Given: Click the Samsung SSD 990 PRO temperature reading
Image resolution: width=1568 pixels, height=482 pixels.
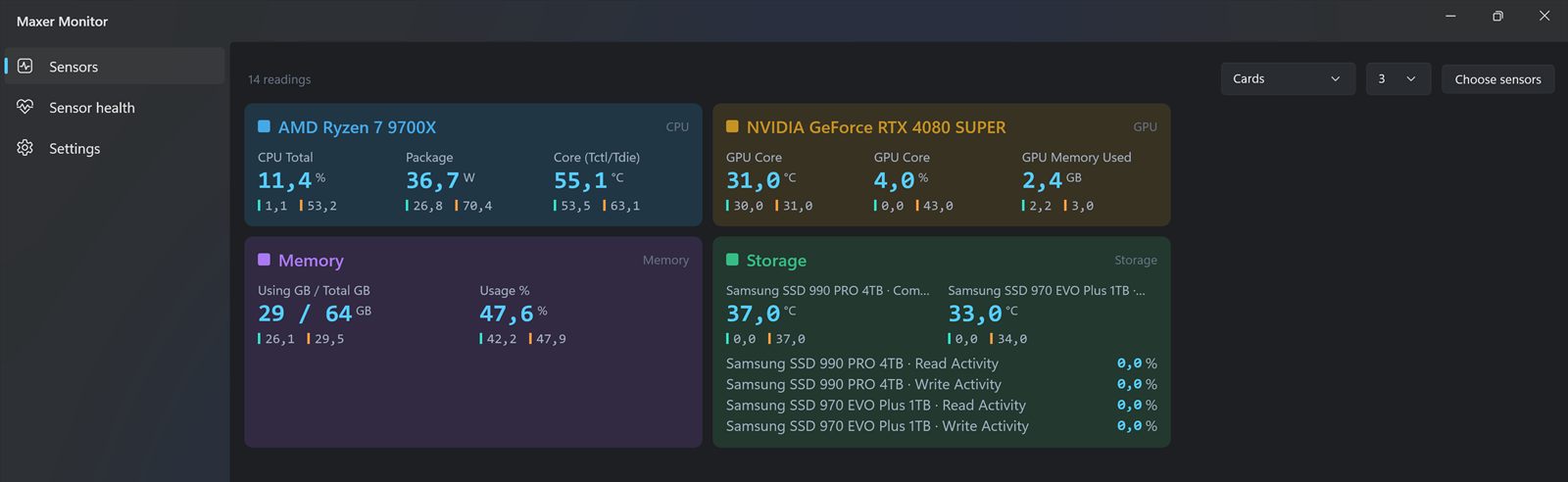Looking at the screenshot, I should [x=761, y=313].
